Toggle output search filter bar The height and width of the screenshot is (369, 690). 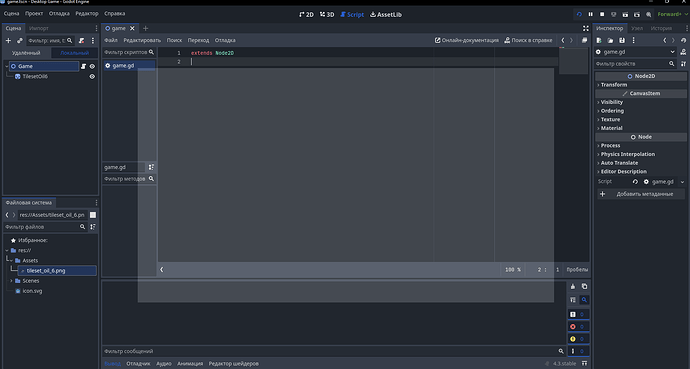[584, 300]
